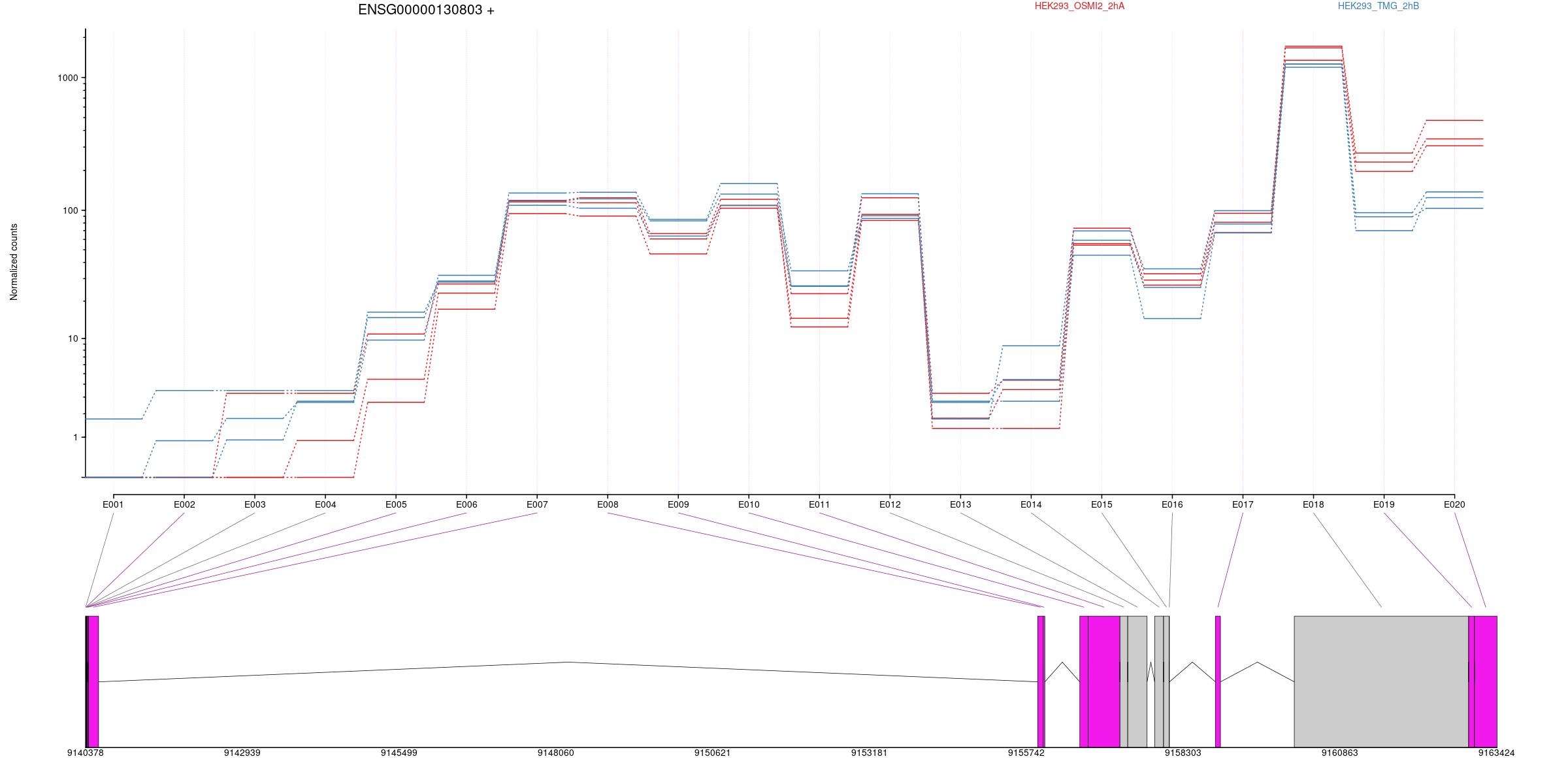Select exon label E013
Screen dimensions: 1568x784
tap(960, 504)
